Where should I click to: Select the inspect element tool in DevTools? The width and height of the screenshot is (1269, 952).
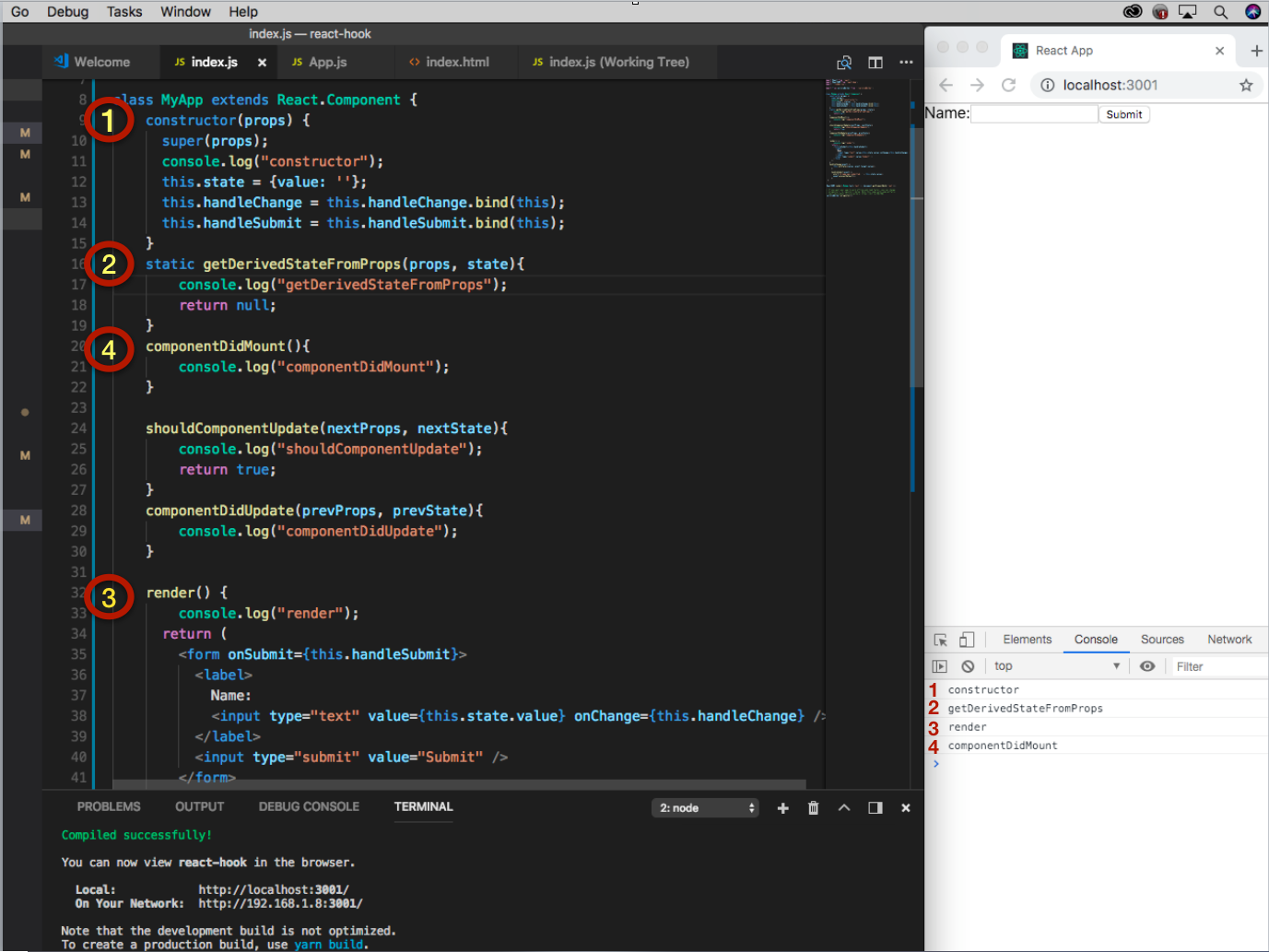pos(940,639)
